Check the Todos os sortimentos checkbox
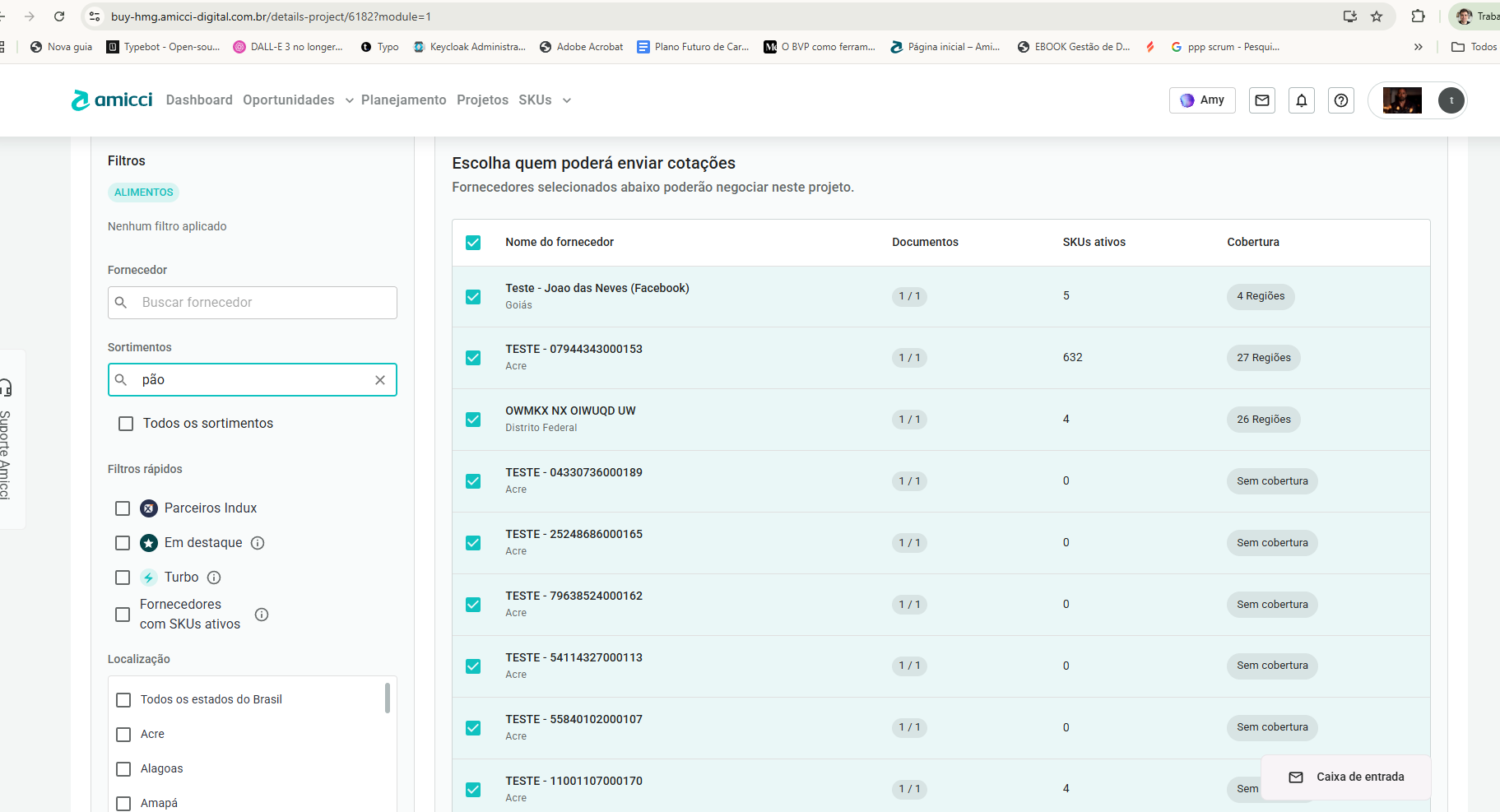Screen dimensions: 1500x812 (x=126, y=424)
